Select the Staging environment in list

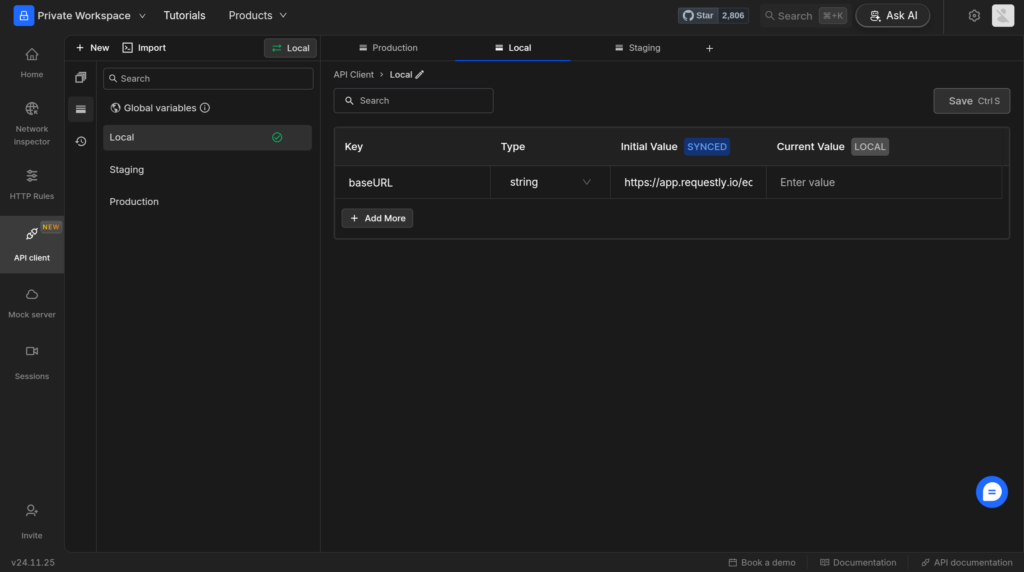[207, 170]
